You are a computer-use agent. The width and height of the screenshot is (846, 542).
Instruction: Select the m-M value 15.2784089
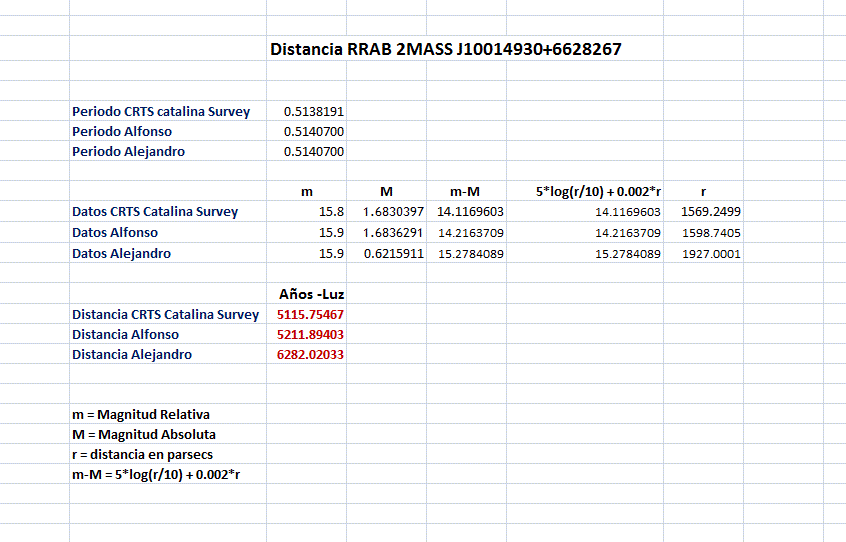point(470,254)
